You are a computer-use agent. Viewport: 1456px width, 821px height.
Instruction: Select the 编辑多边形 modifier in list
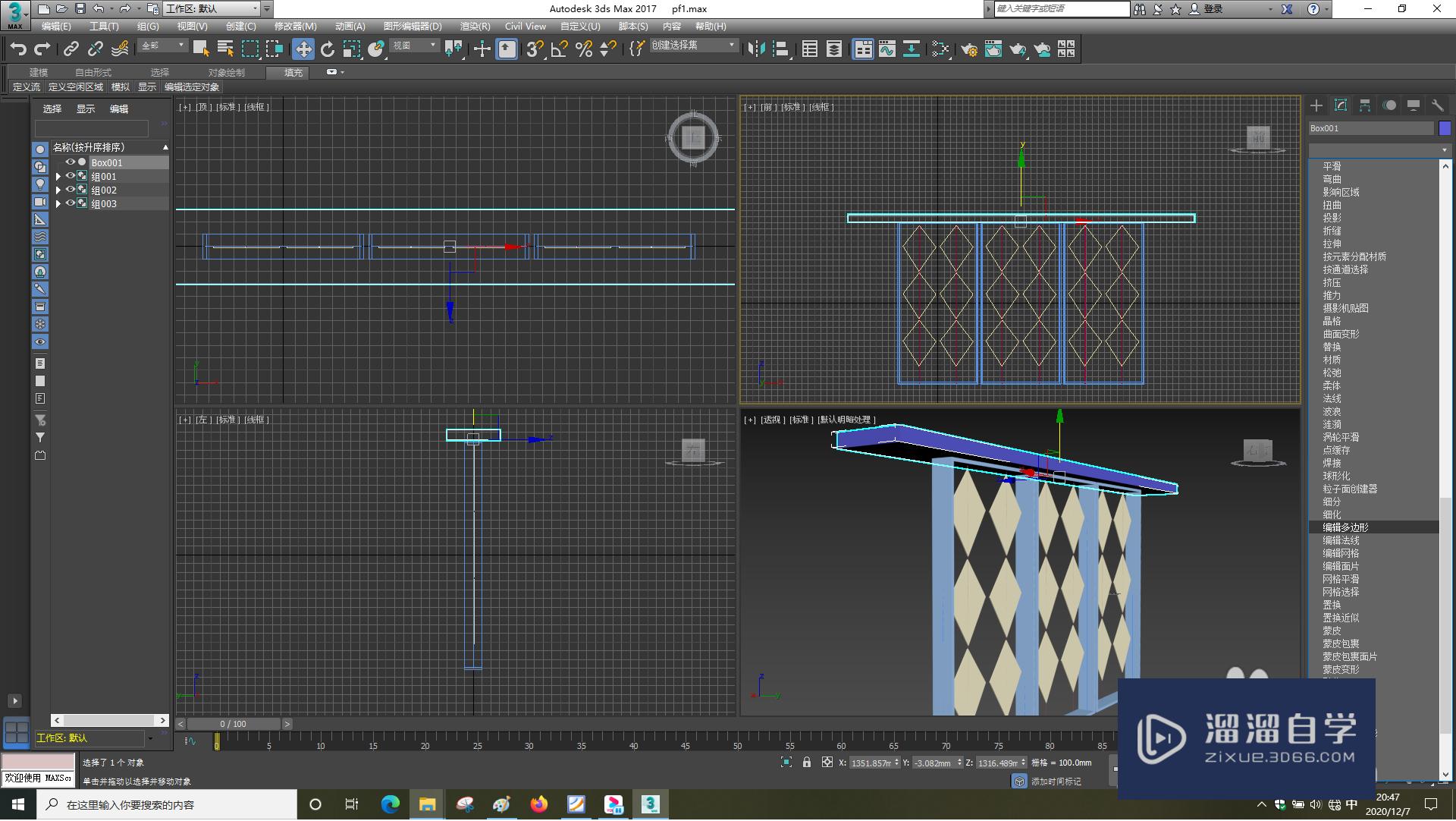pos(1373,527)
